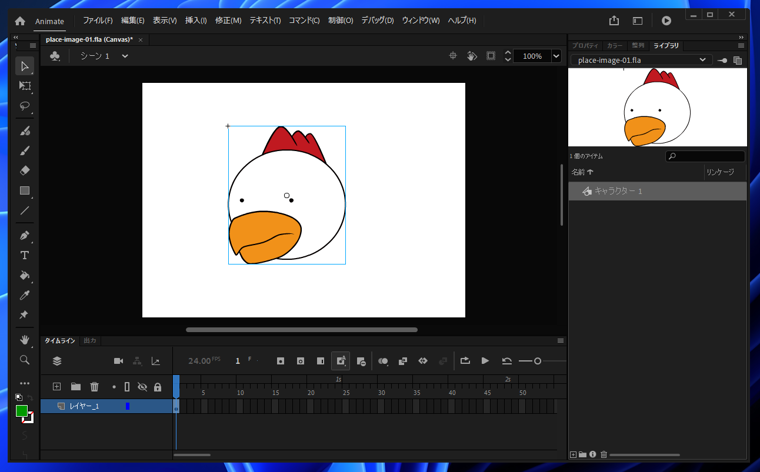Toggle lock for all layers
The image size is (760, 472).
(157, 387)
